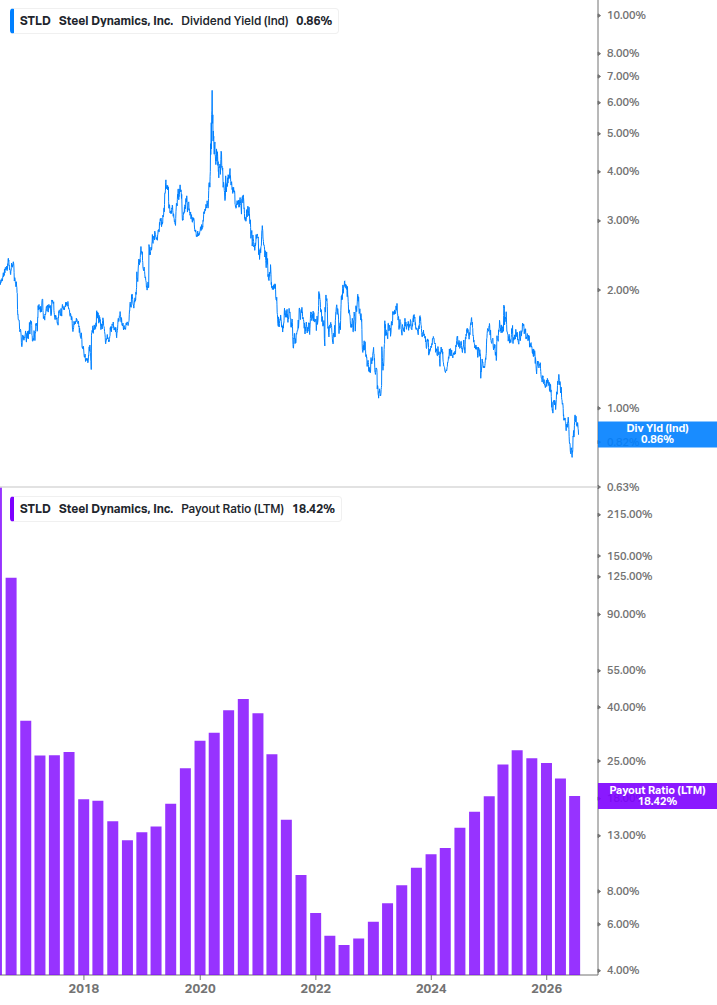
Task: Click the purple color marker beside Payout Ratio legend
Action: click(12, 509)
